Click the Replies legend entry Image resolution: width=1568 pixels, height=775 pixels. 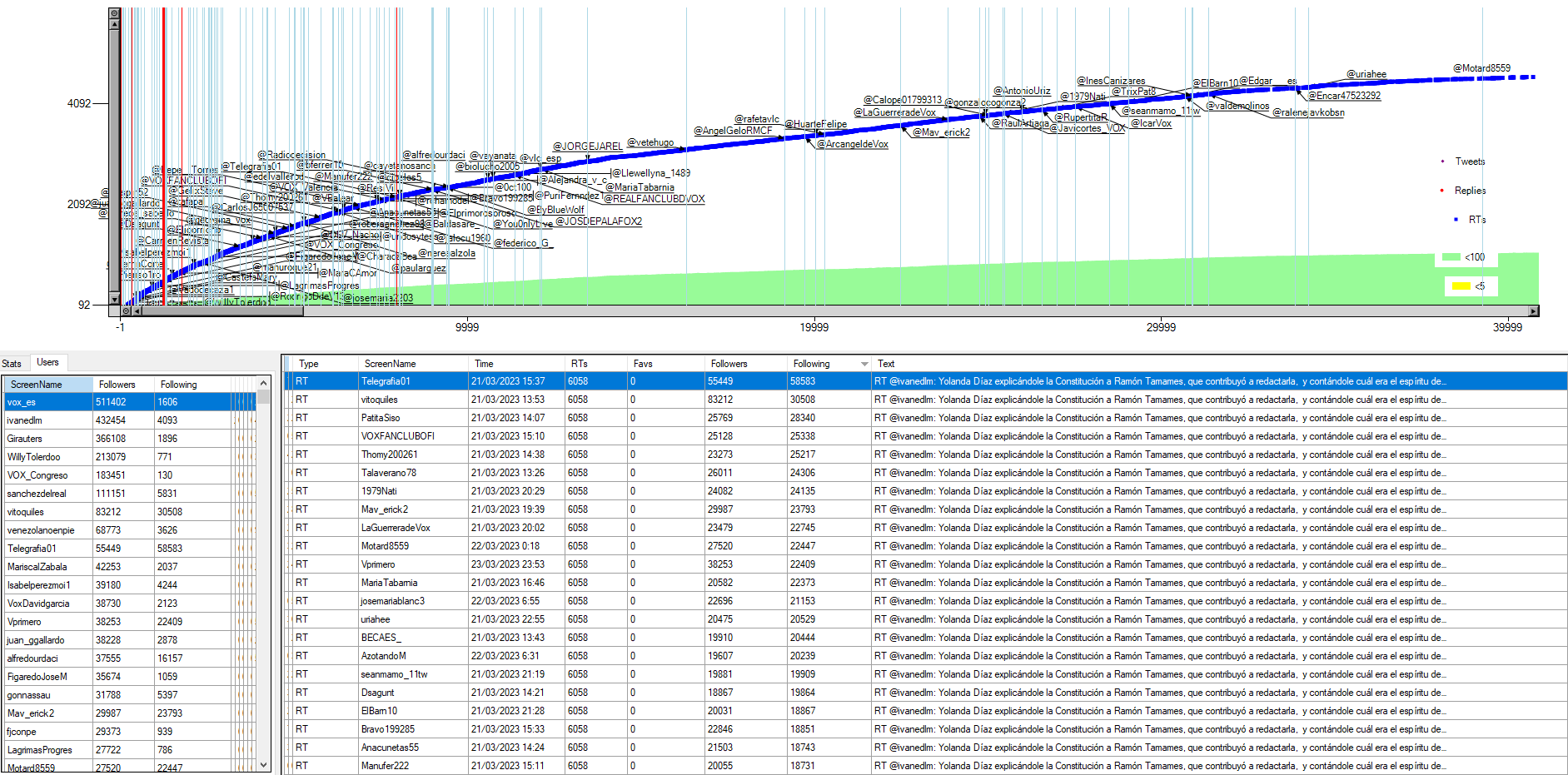tap(1470, 191)
